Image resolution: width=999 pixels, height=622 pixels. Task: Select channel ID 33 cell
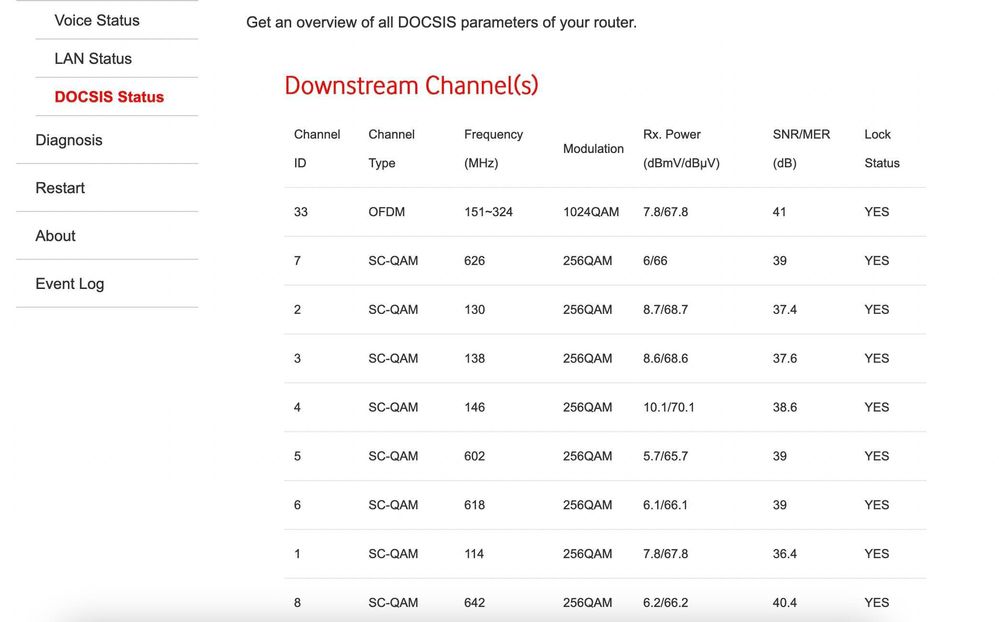click(x=301, y=212)
